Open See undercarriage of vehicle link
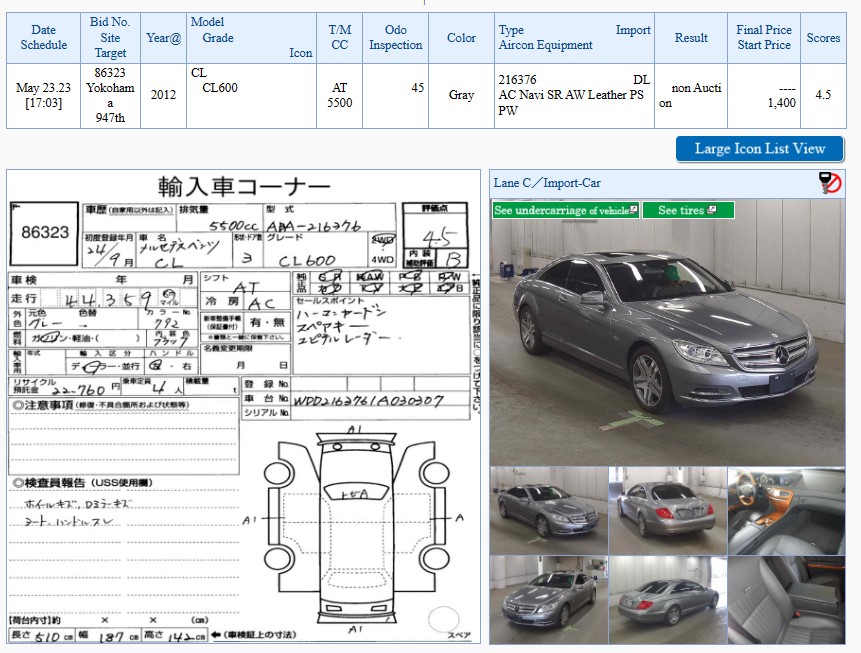861x653 pixels. (x=566, y=210)
